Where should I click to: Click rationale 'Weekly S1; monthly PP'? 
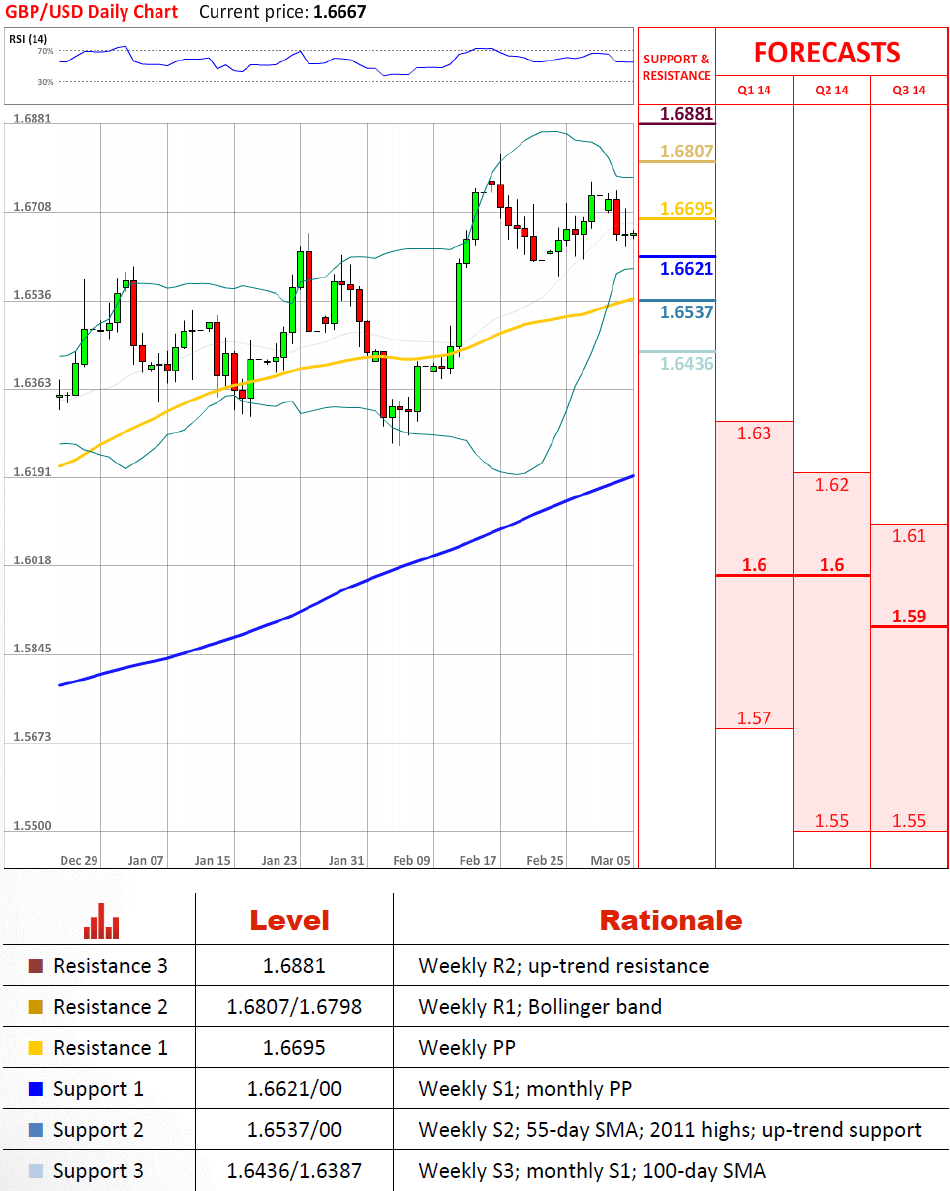click(x=525, y=1089)
